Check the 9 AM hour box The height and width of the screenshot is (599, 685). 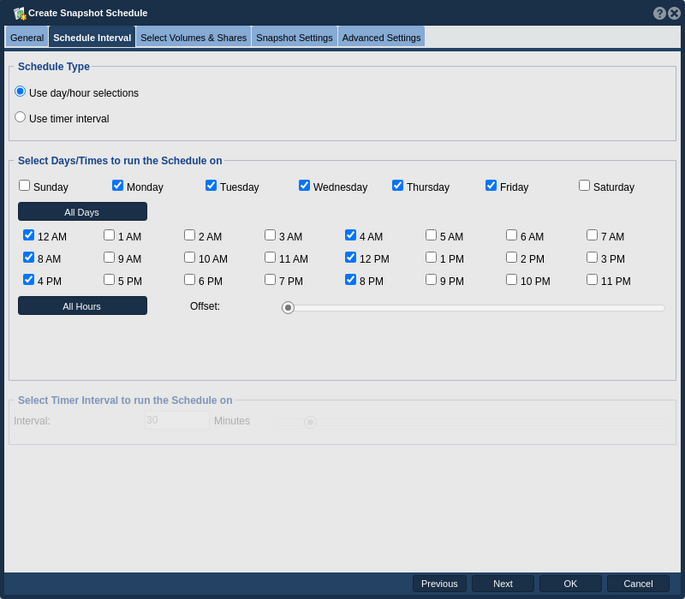(109, 257)
